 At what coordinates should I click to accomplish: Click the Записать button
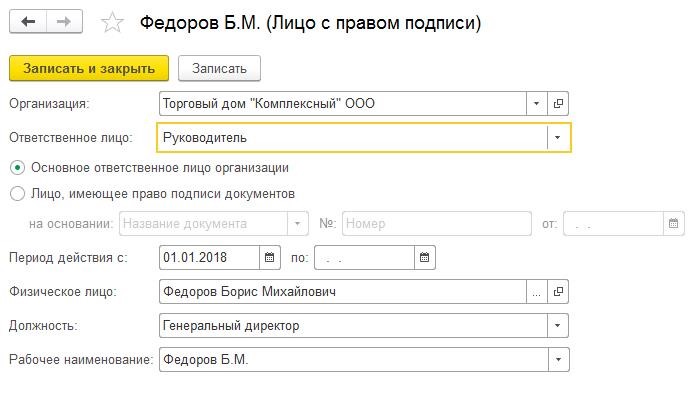coord(219,69)
